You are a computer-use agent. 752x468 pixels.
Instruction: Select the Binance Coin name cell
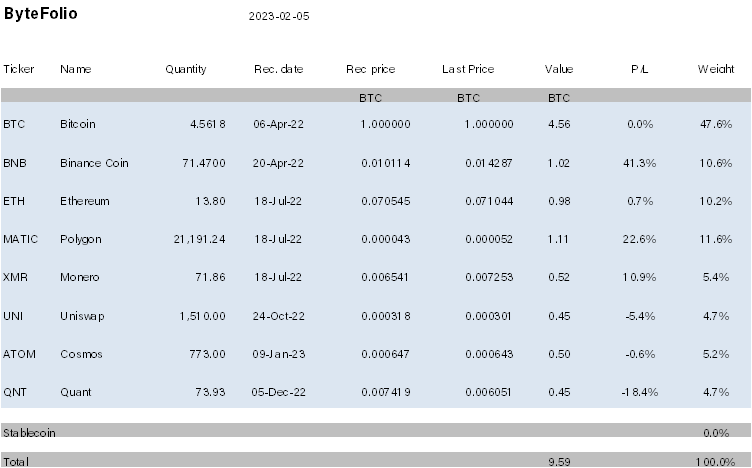pos(94,163)
